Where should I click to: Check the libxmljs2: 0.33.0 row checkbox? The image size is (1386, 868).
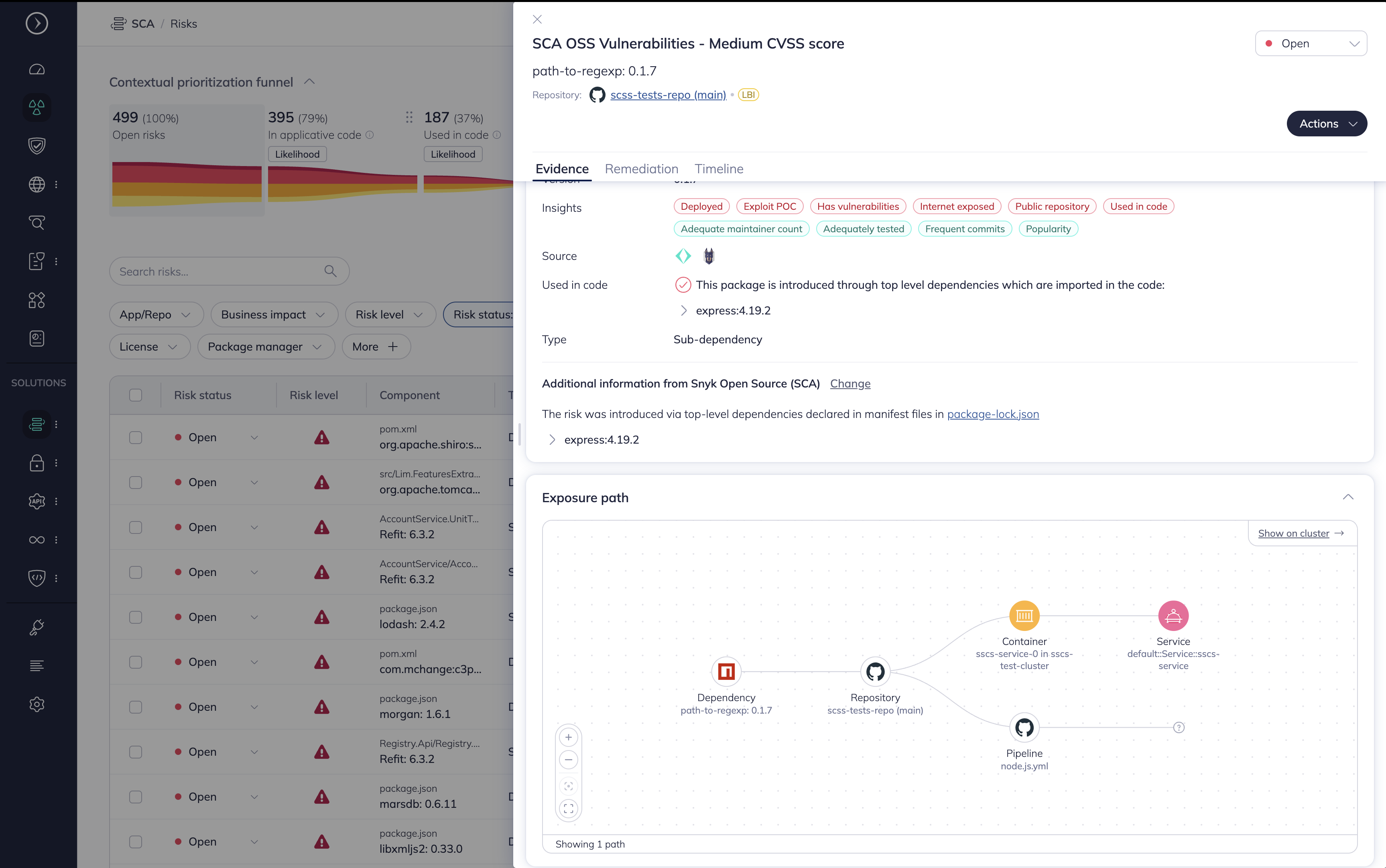coord(136,842)
